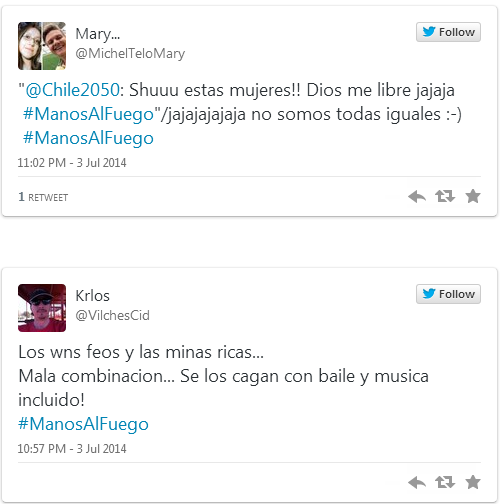
Task: Favorite Mary's tweet with star icon
Action: [x=473, y=196]
